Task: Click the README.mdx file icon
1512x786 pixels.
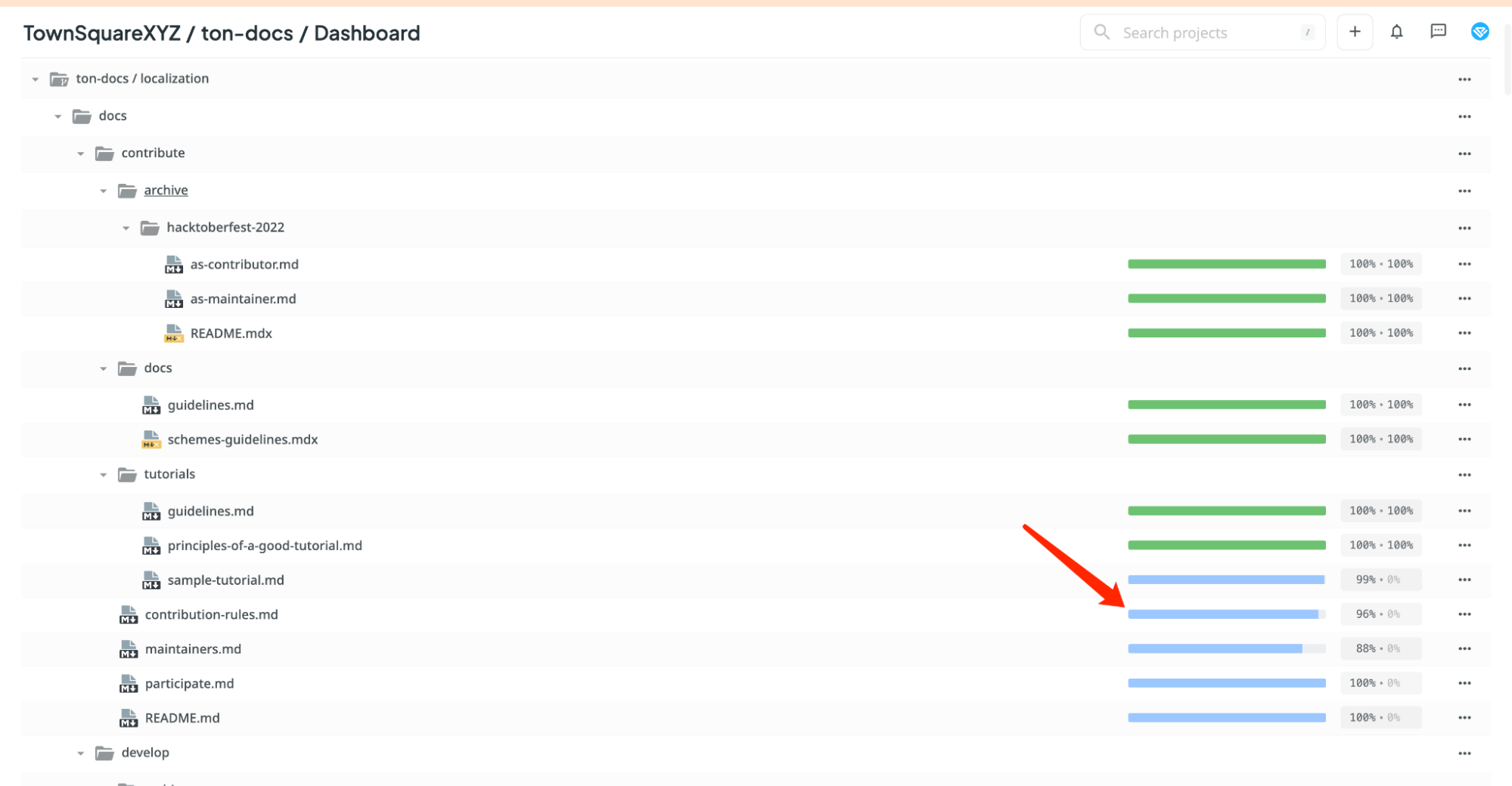Action: click(x=173, y=333)
